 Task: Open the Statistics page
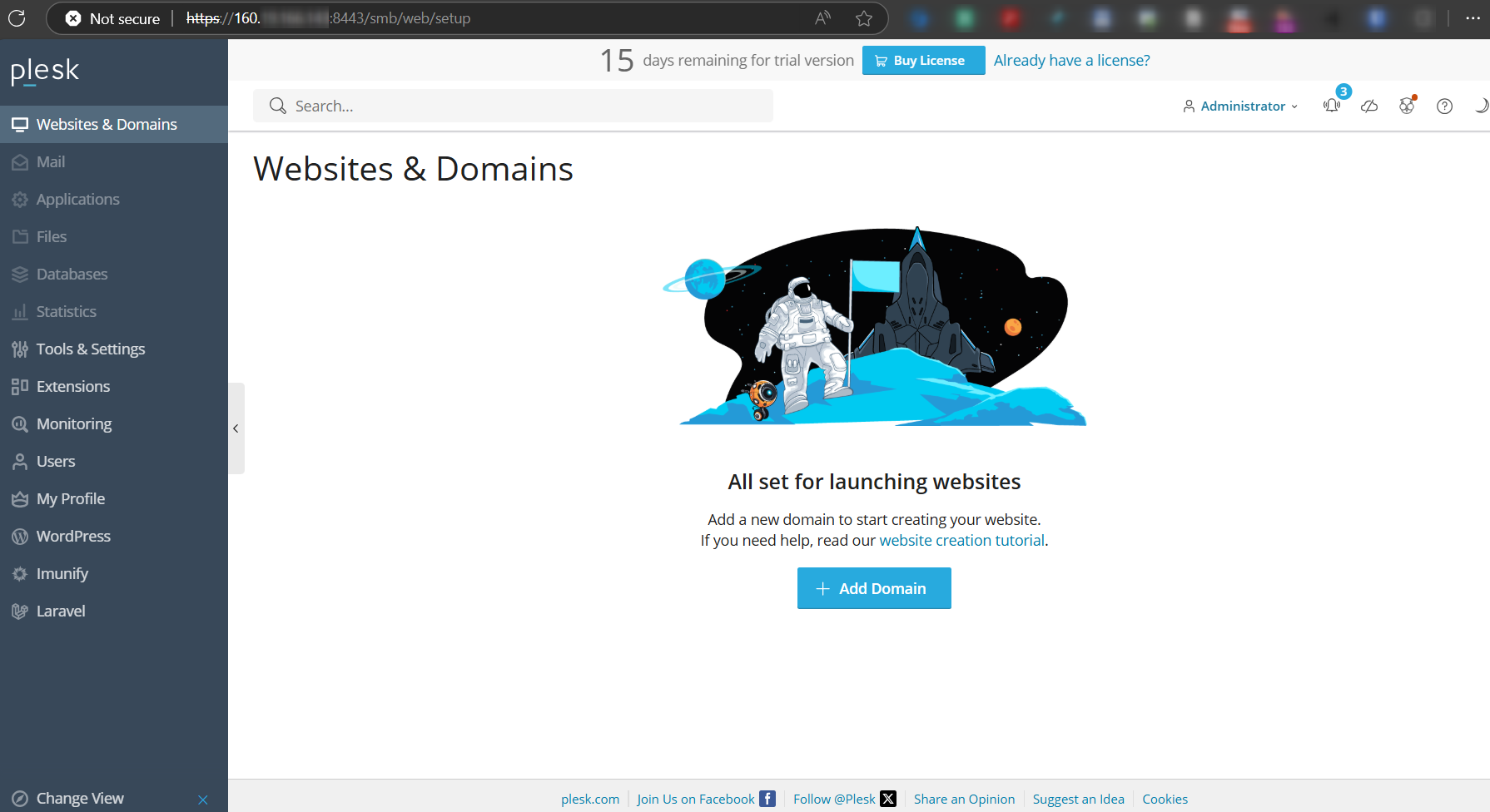click(x=114, y=311)
